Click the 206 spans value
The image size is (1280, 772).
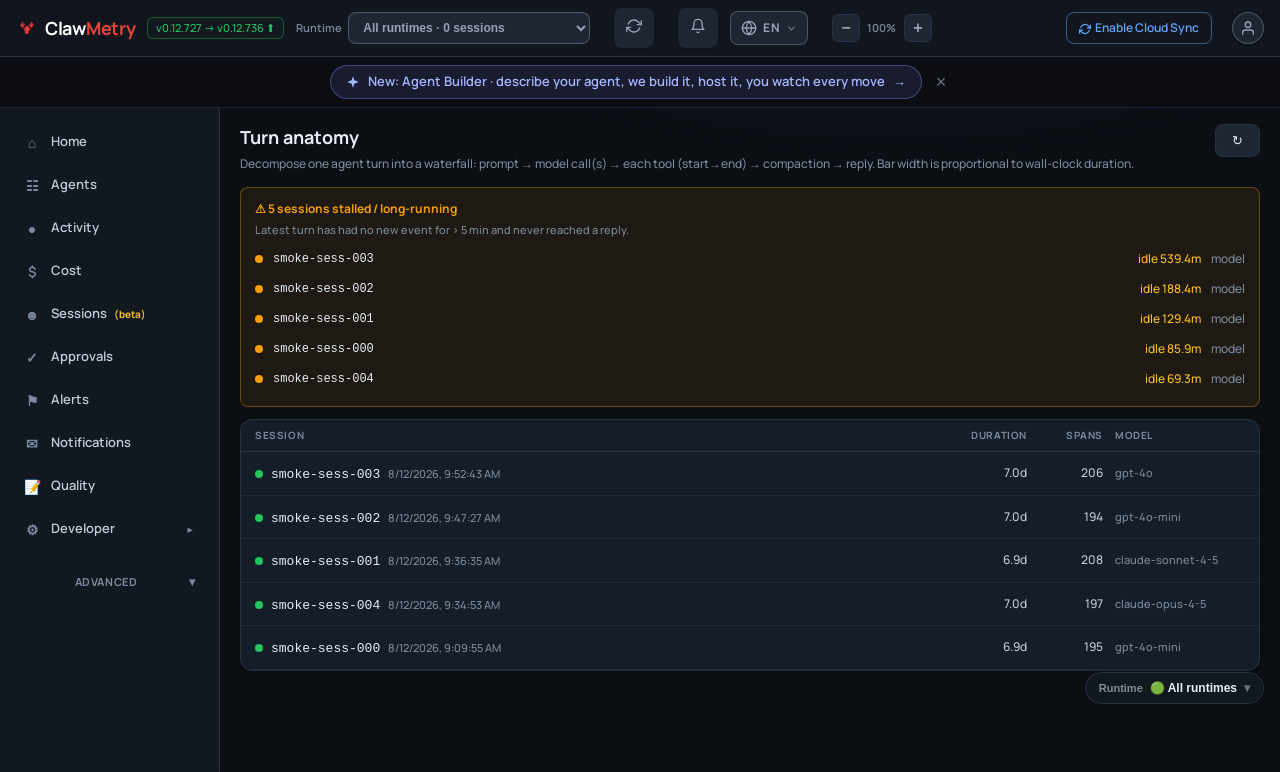click(1092, 473)
